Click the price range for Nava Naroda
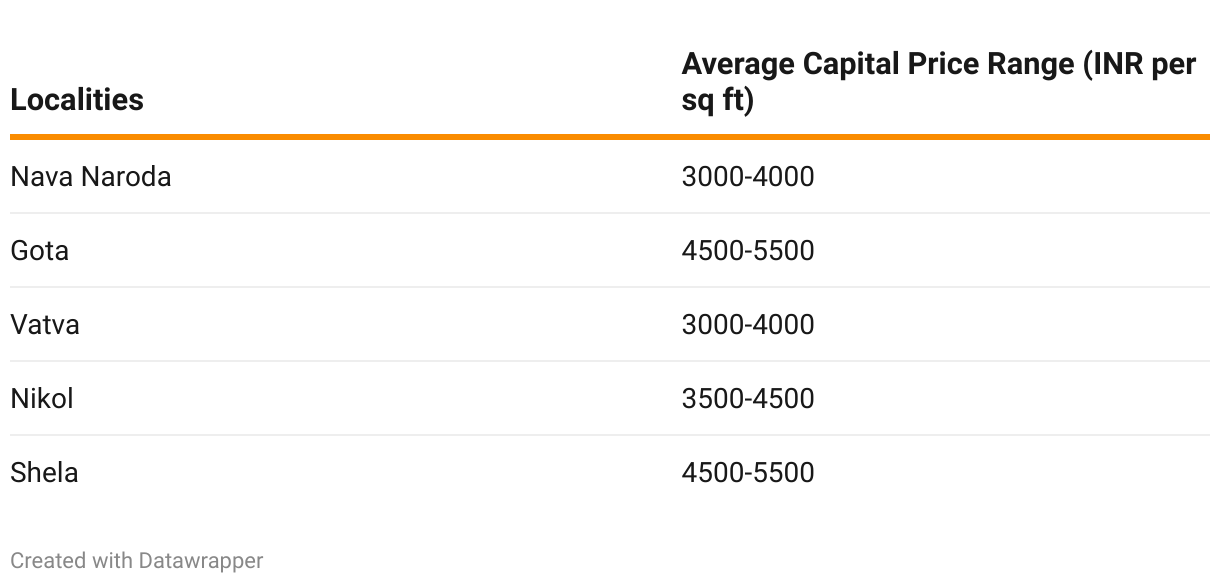This screenshot has height=584, width=1220. [x=748, y=177]
